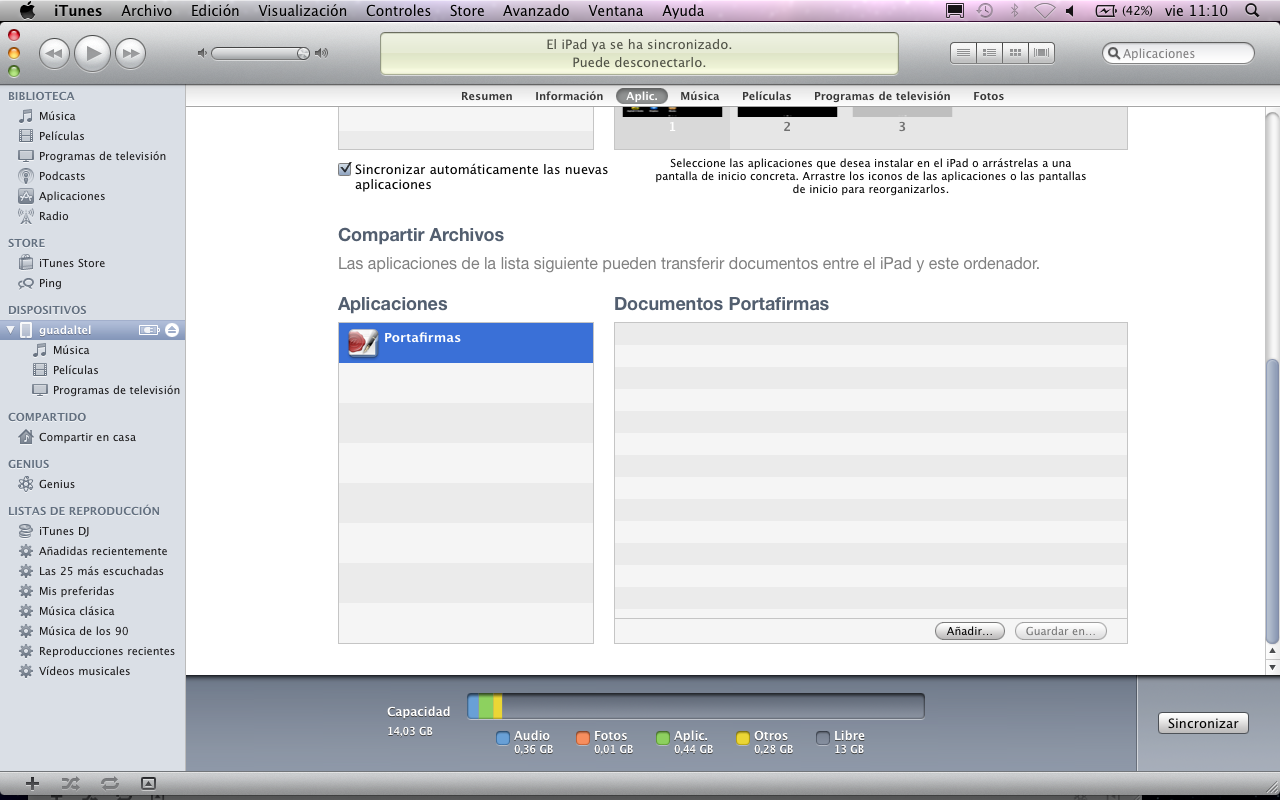
Task: Open Películas under guadaltel device
Action: [x=76, y=370]
